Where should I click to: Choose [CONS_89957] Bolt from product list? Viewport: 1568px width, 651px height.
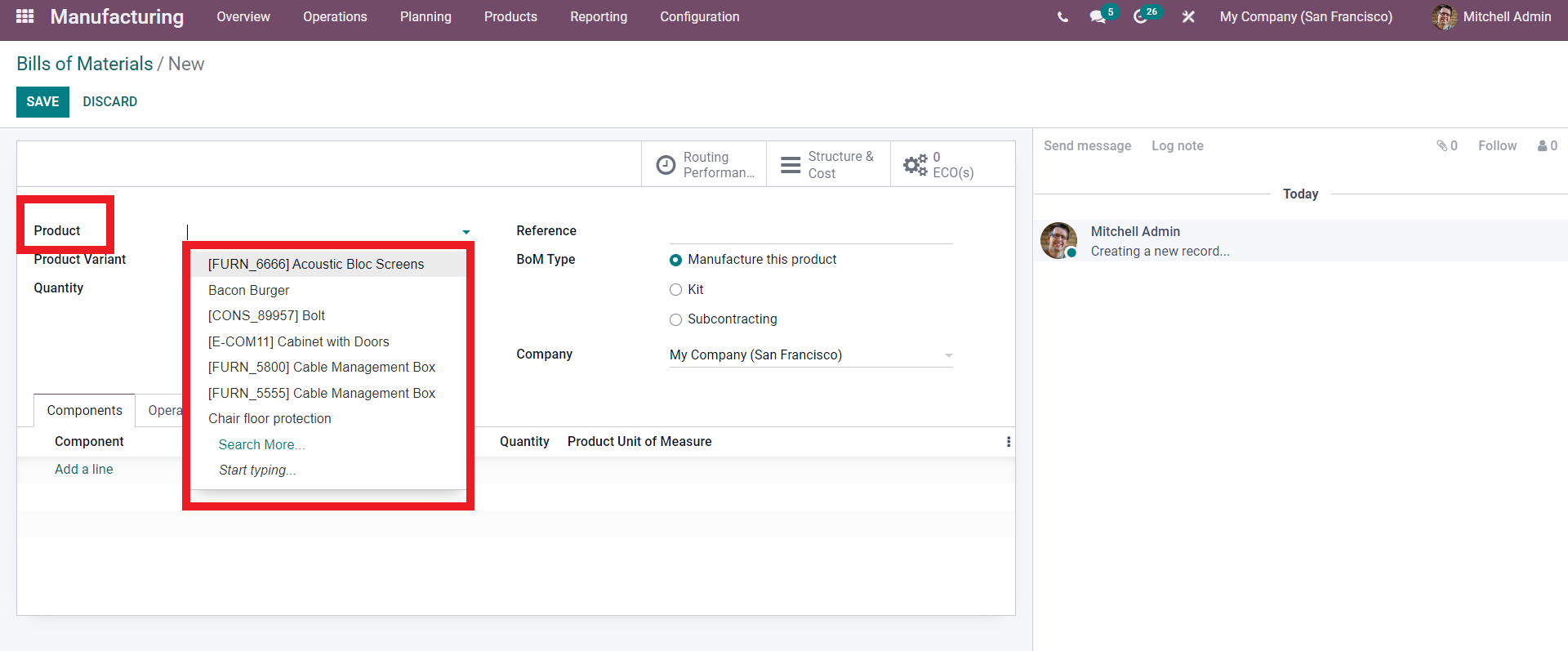pyautogui.click(x=327, y=315)
